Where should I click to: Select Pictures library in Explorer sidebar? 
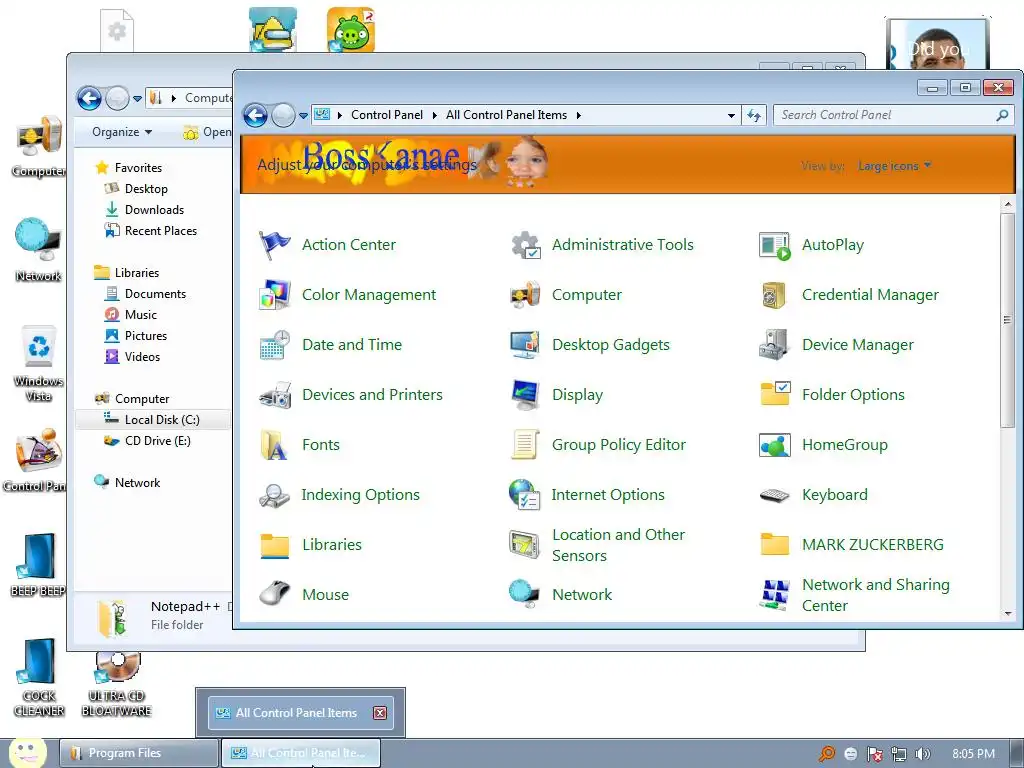point(146,336)
